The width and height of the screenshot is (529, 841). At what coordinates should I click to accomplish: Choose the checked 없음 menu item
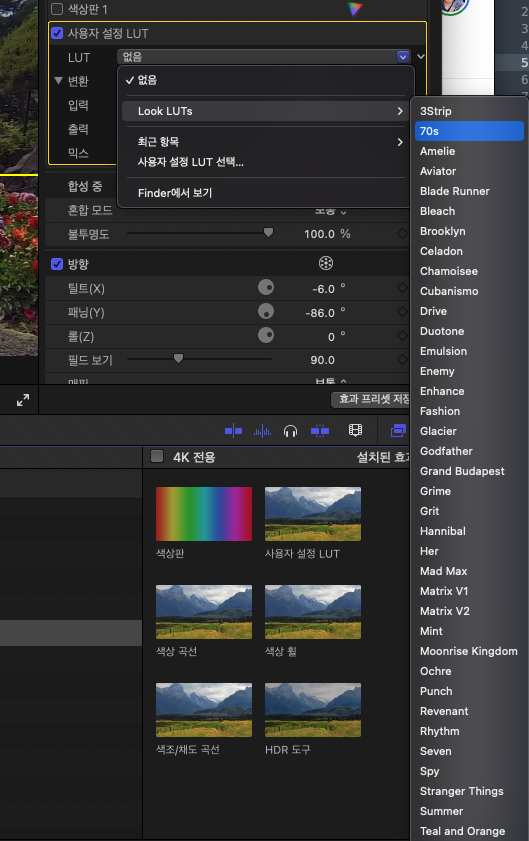tap(266, 80)
